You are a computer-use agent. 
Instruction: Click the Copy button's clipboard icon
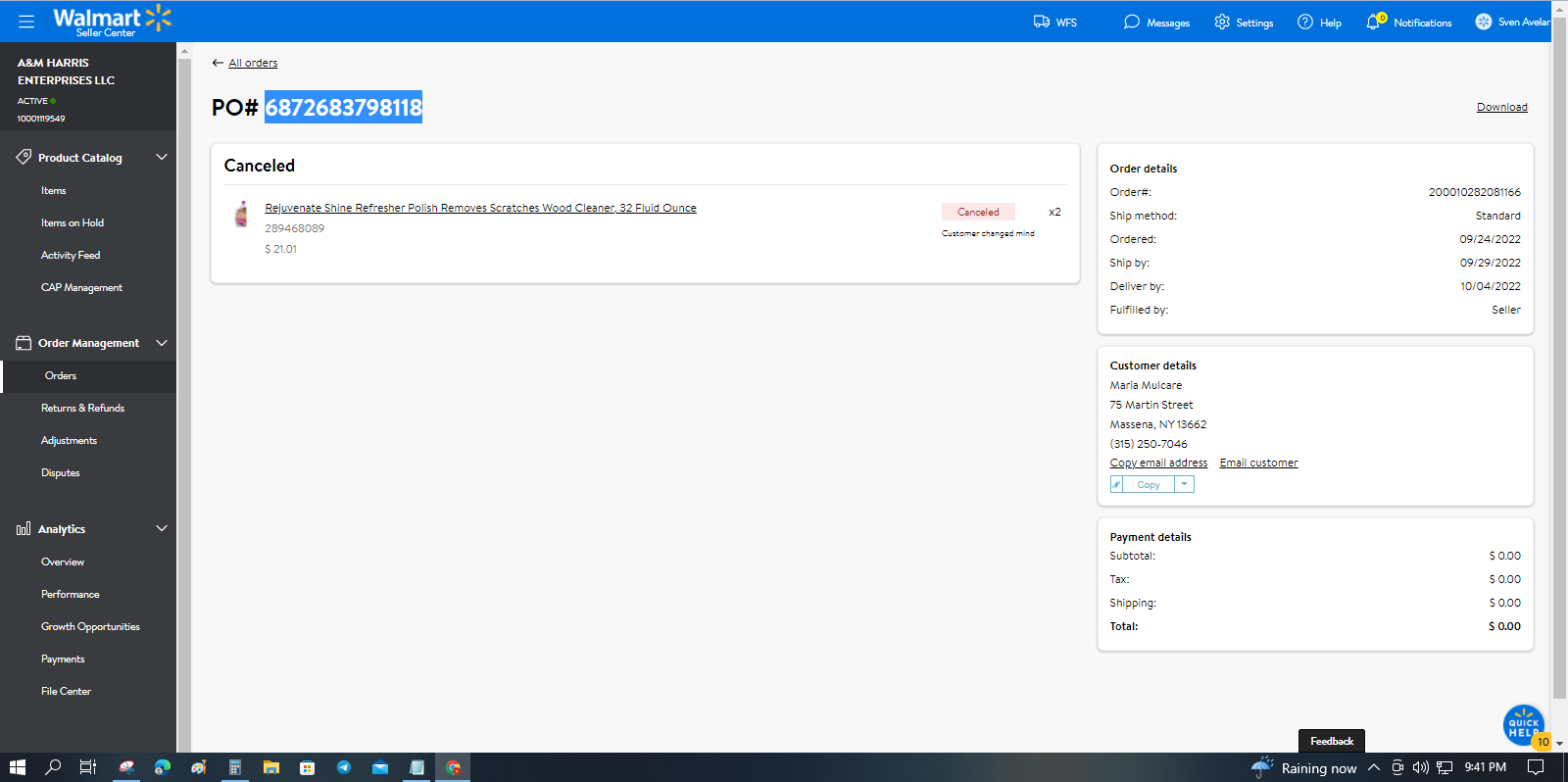click(1116, 484)
